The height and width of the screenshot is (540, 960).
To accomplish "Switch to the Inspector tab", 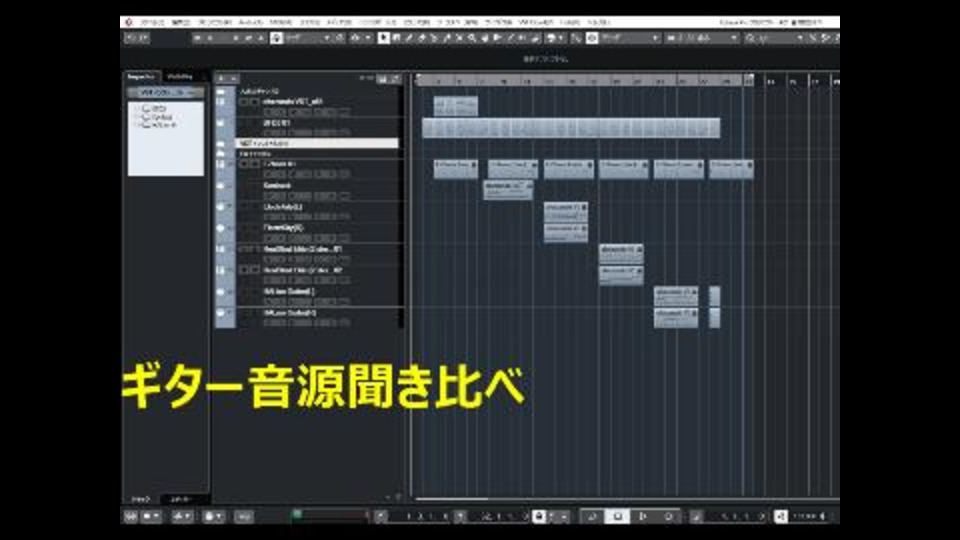I will pos(141,77).
